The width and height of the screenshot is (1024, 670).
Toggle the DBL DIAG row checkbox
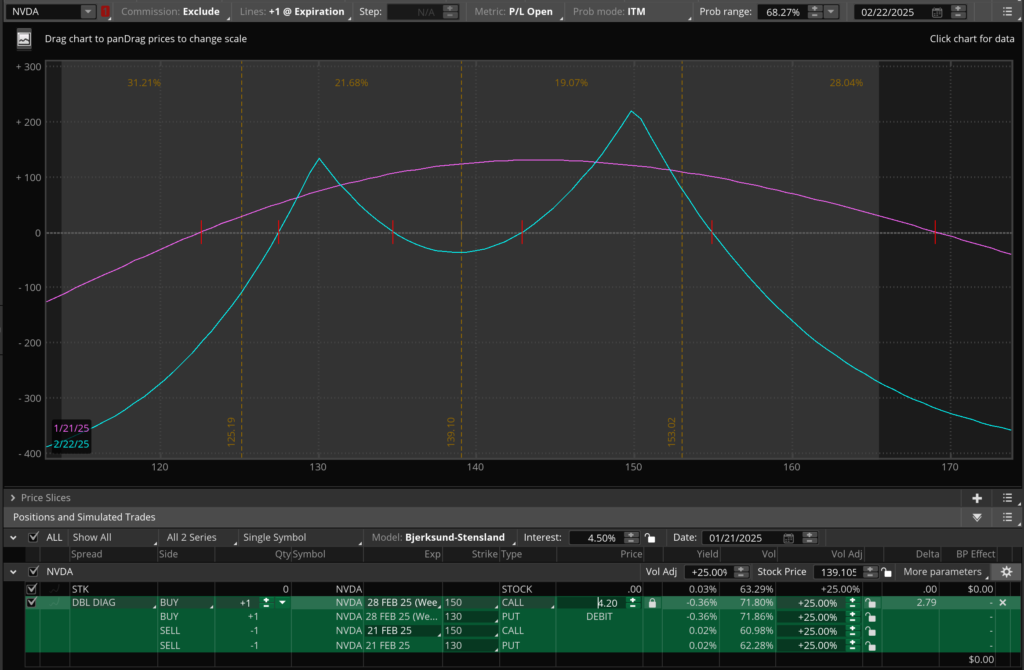click(x=31, y=603)
